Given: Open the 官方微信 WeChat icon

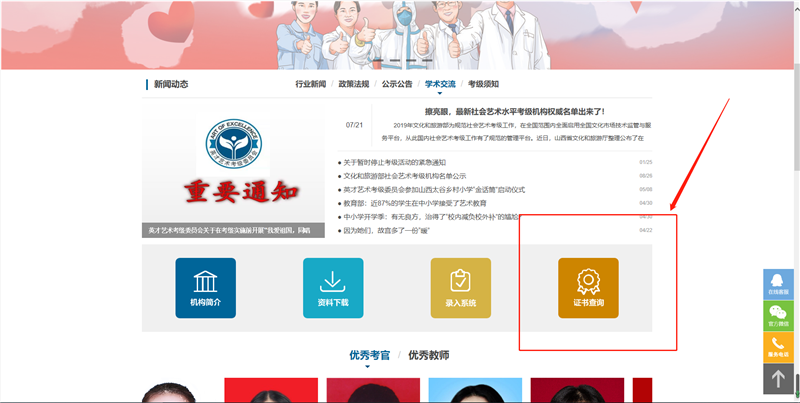Looking at the screenshot, I should [778, 316].
